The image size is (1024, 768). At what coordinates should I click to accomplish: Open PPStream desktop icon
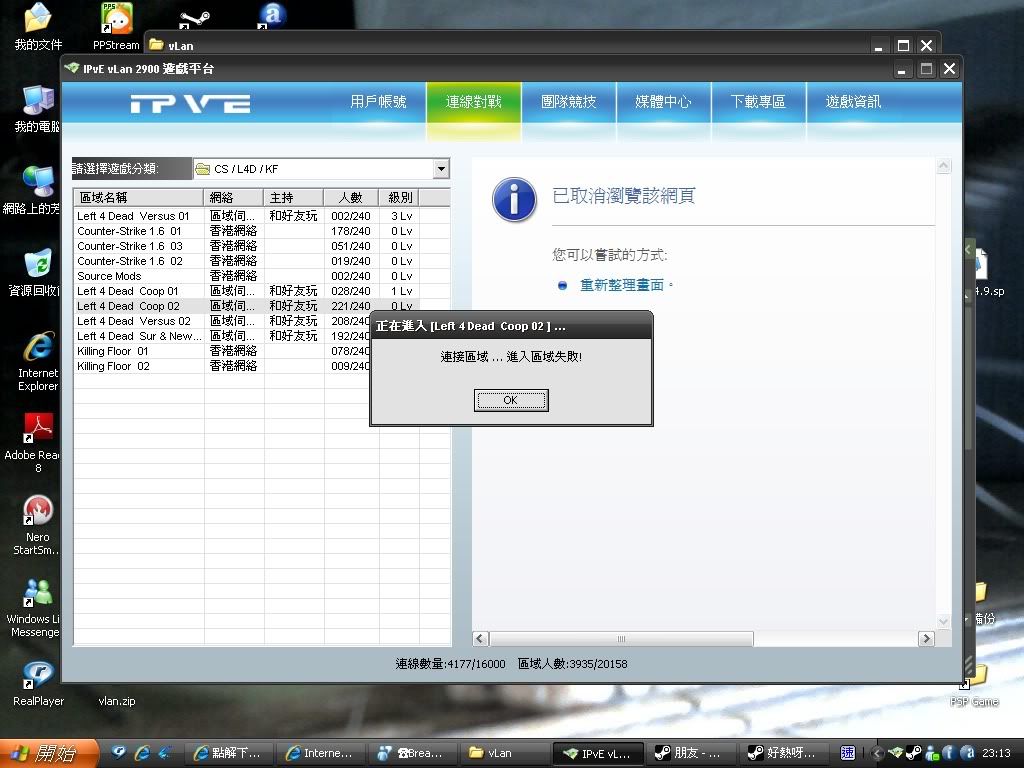[116, 19]
